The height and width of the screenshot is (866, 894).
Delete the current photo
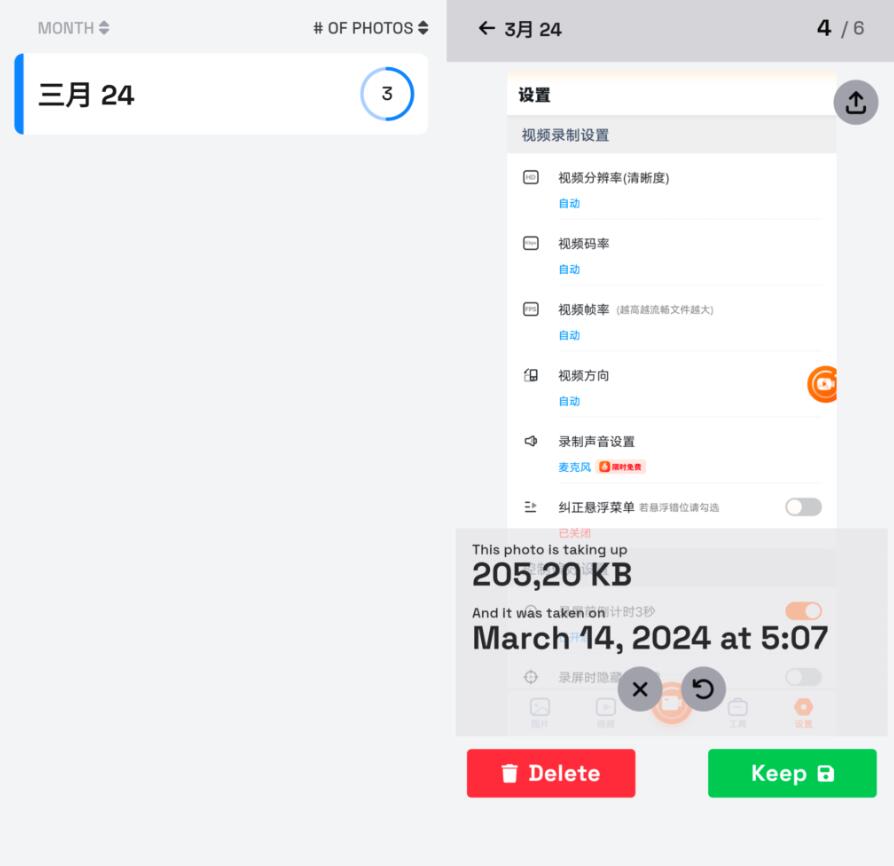pyautogui.click(x=551, y=773)
